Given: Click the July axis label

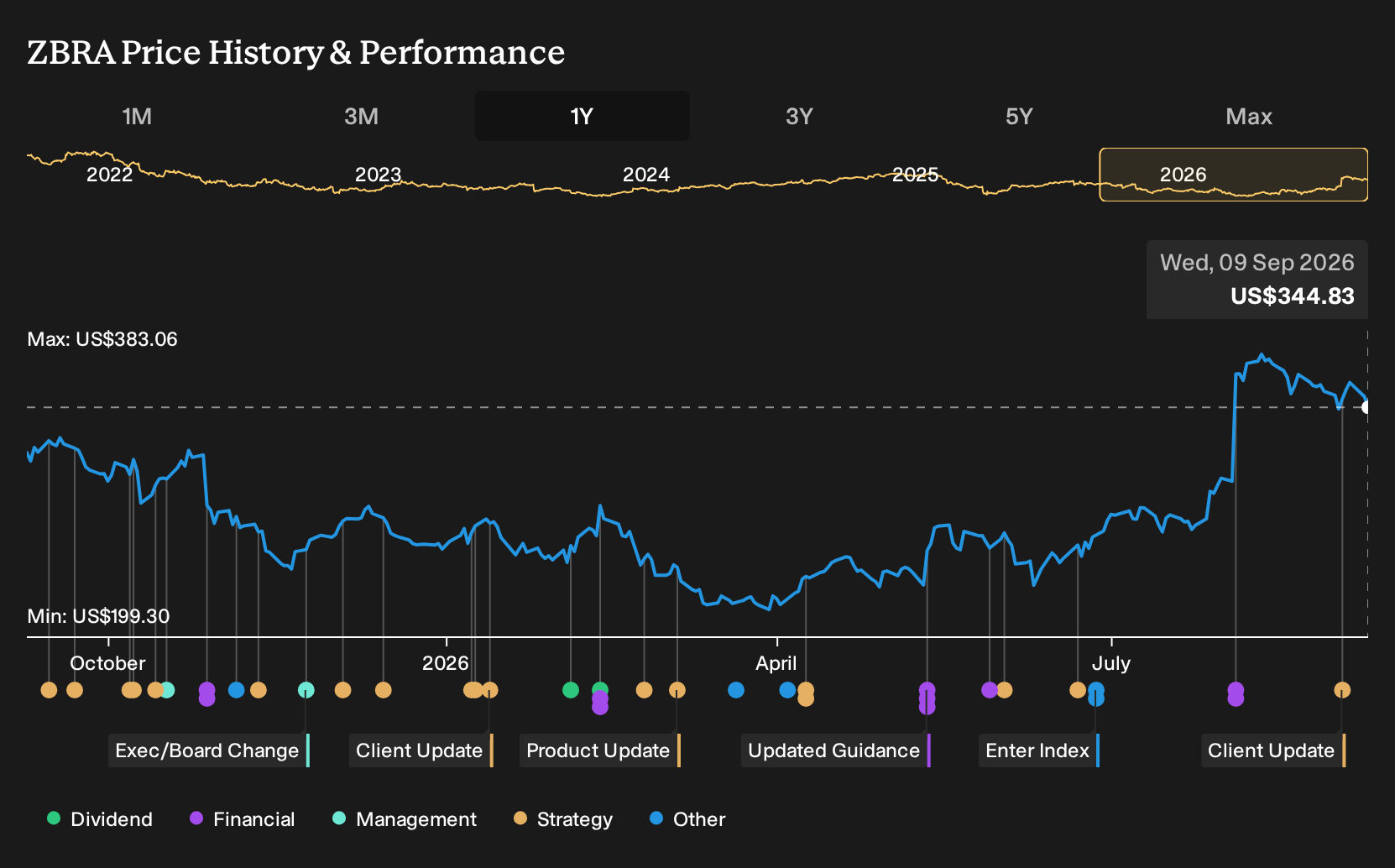Looking at the screenshot, I should [x=1110, y=663].
